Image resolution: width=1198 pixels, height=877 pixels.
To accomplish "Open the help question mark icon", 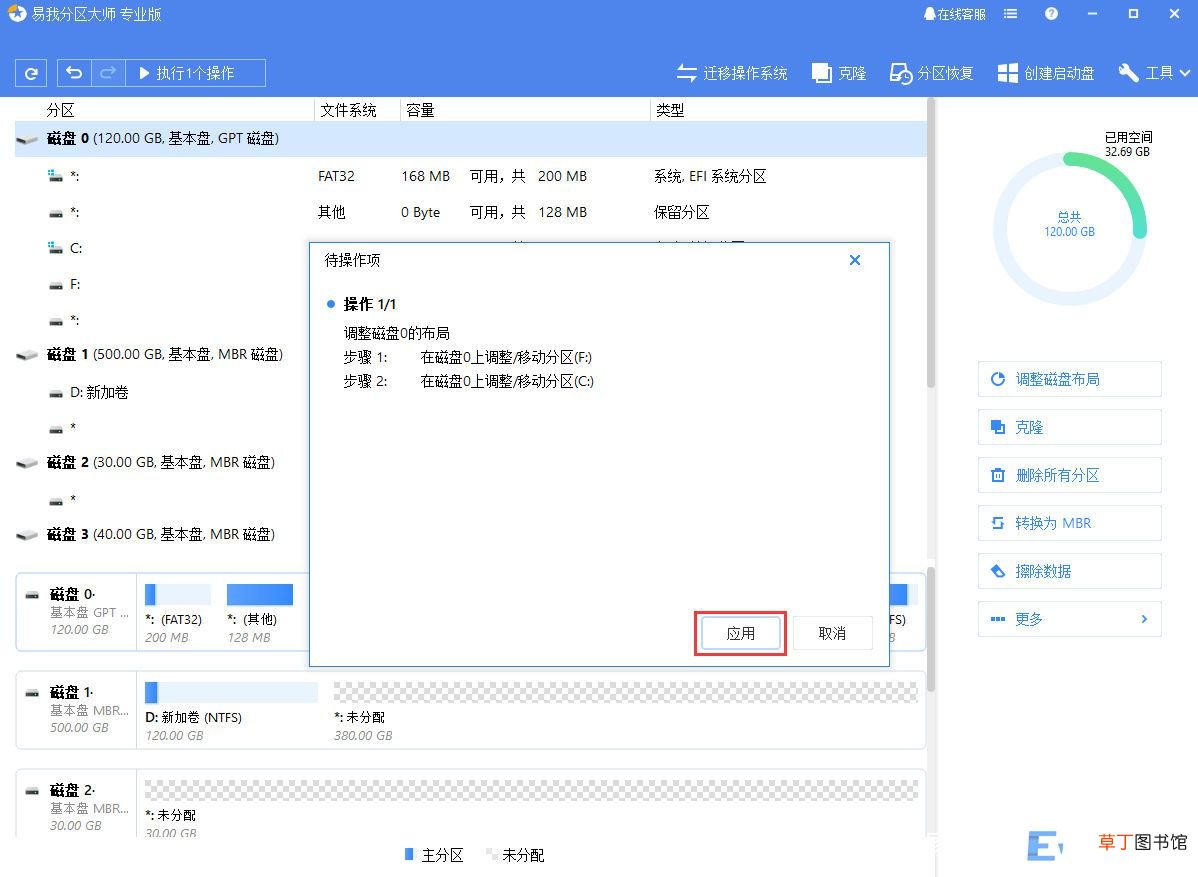I will click(1051, 14).
